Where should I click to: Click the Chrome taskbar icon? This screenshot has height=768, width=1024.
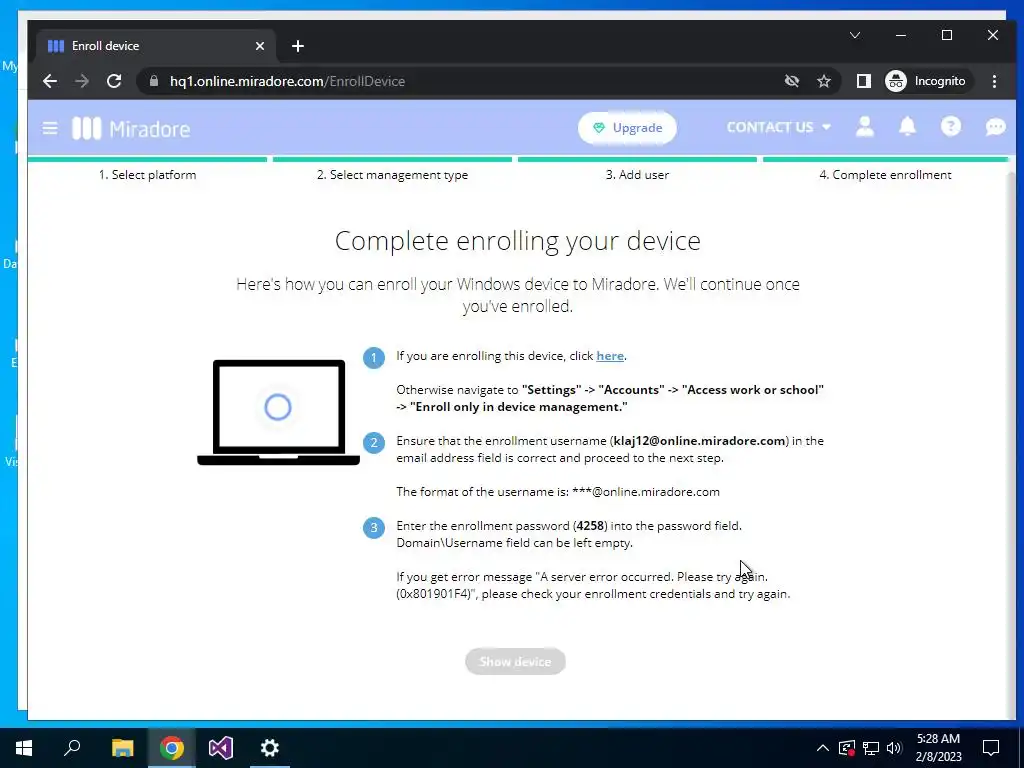pos(172,748)
